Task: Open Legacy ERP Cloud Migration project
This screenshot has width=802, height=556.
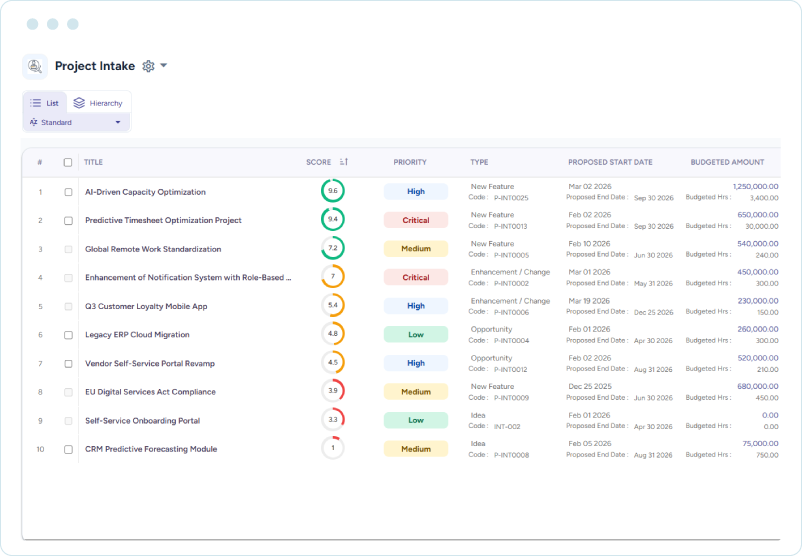Action: (137, 335)
